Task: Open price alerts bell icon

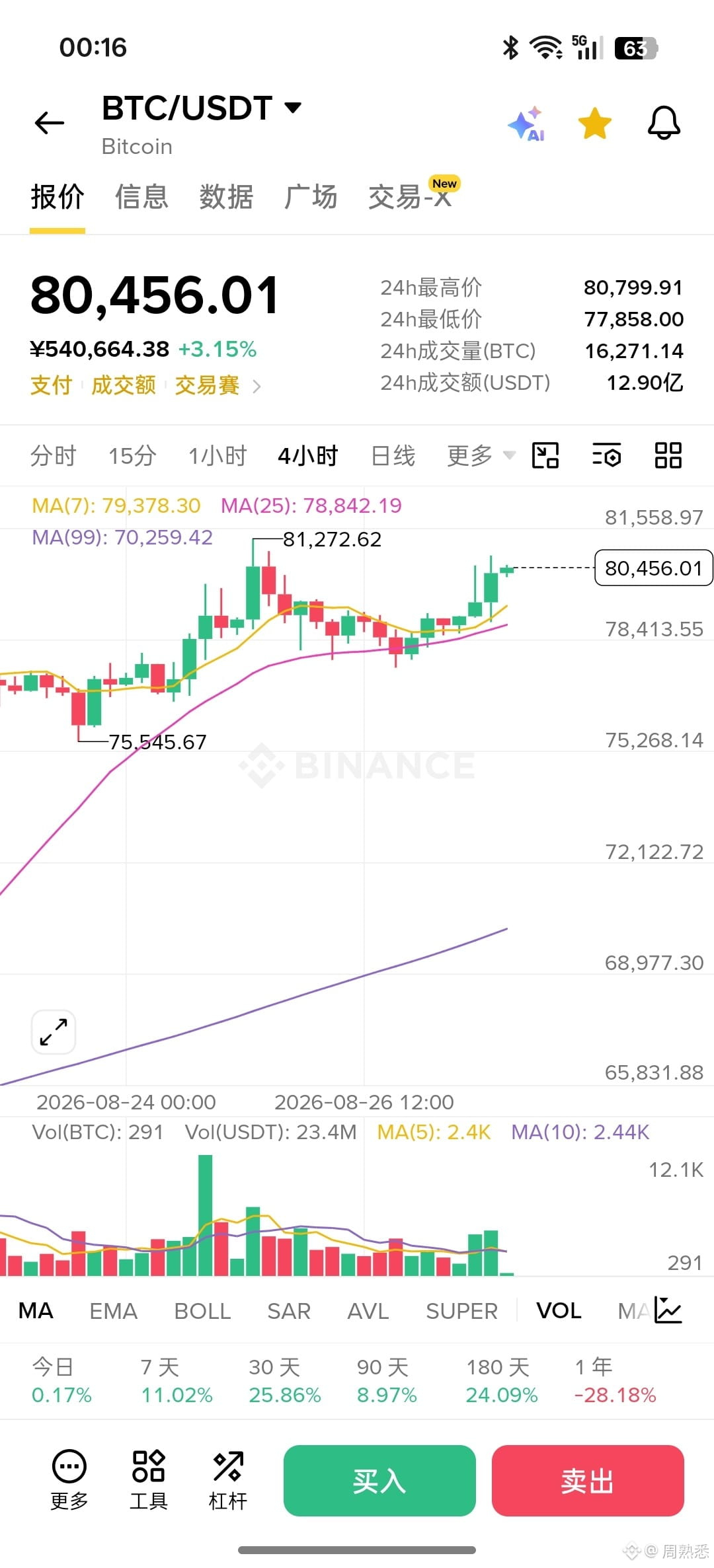Action: pos(664,123)
